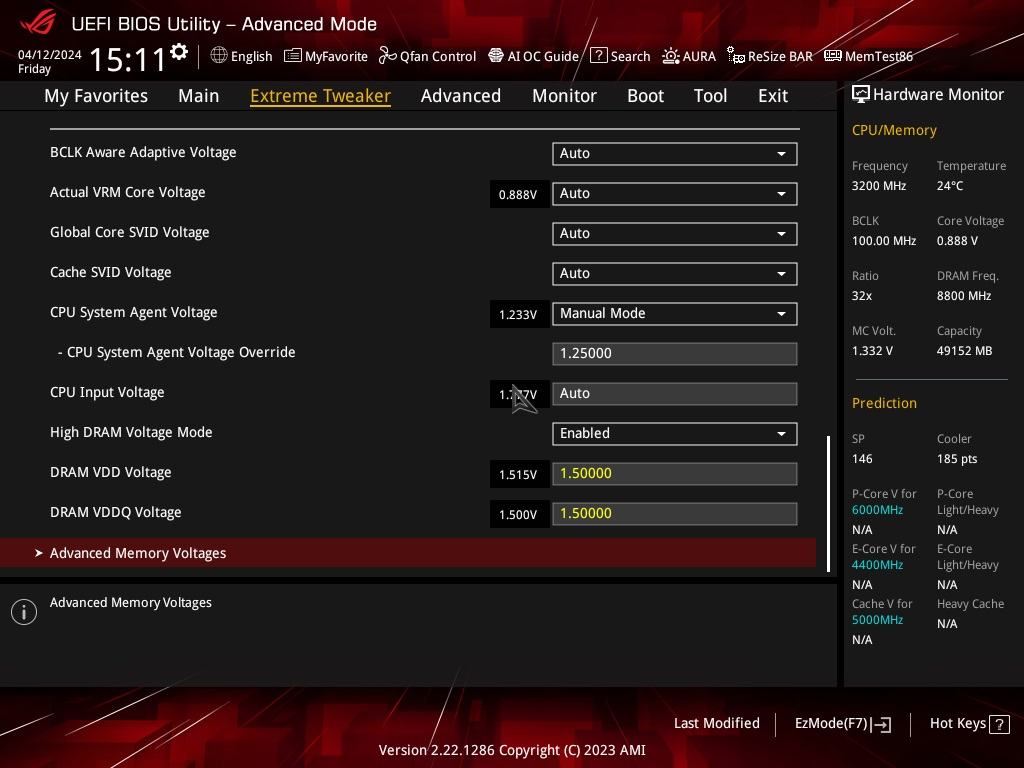
Task: Click the 1.515V DRAM VDD readout
Action: pyautogui.click(x=518, y=475)
